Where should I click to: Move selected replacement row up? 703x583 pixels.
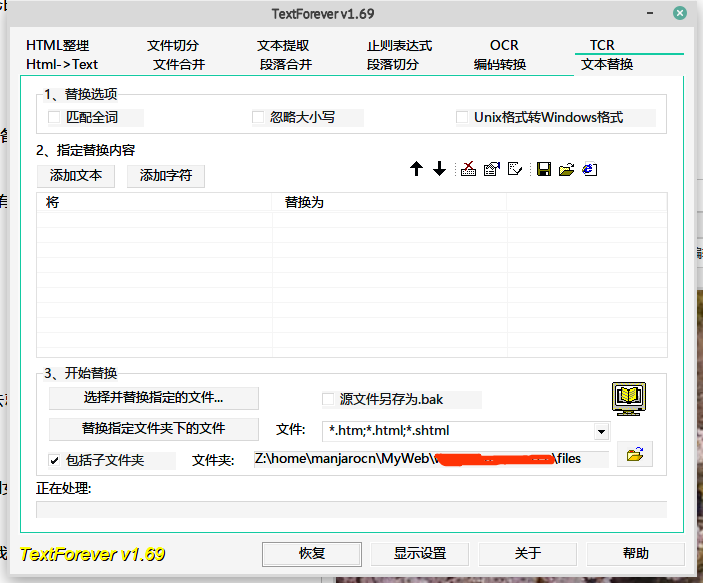[416, 169]
